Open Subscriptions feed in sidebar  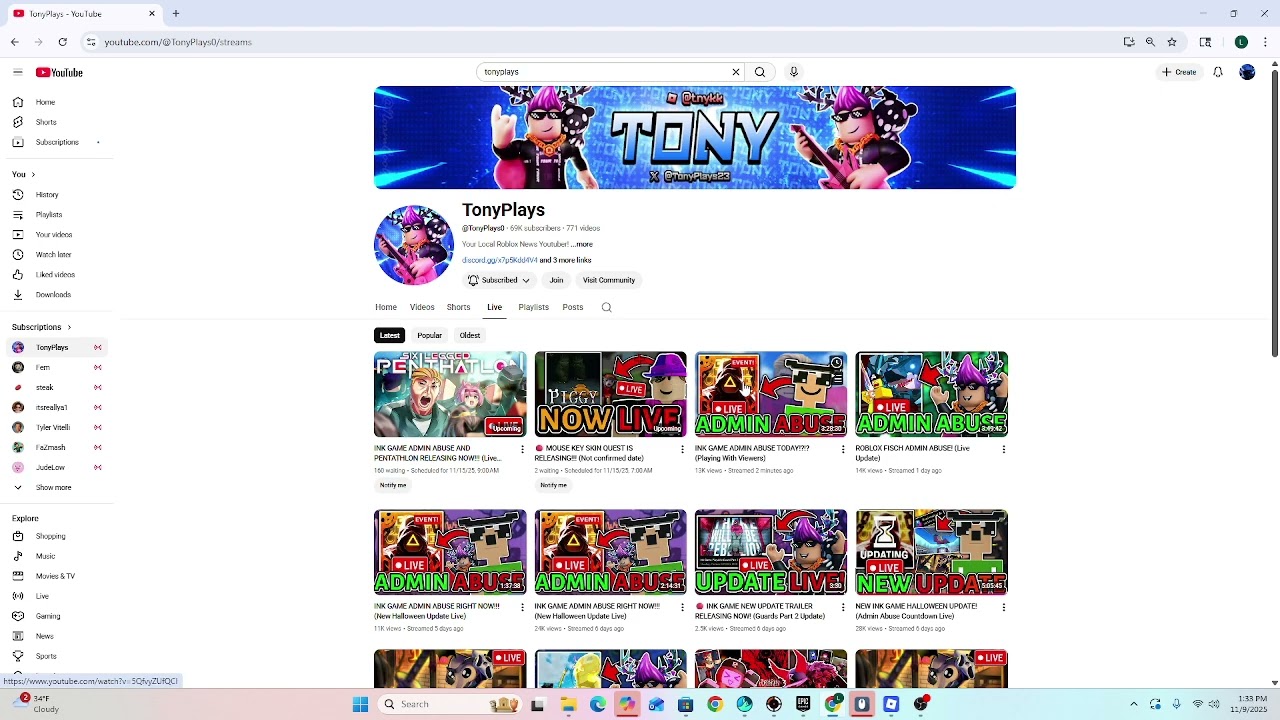click(x=57, y=142)
